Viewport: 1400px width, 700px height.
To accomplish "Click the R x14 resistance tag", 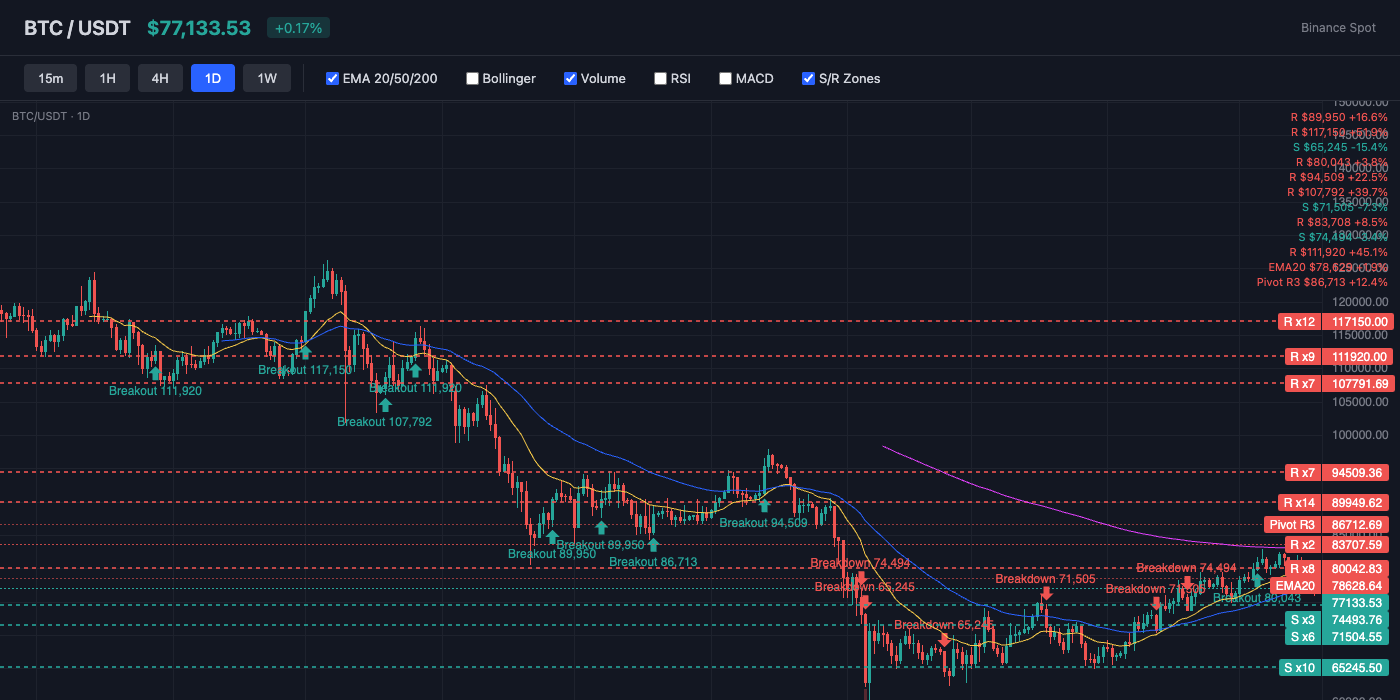I will [1299, 502].
